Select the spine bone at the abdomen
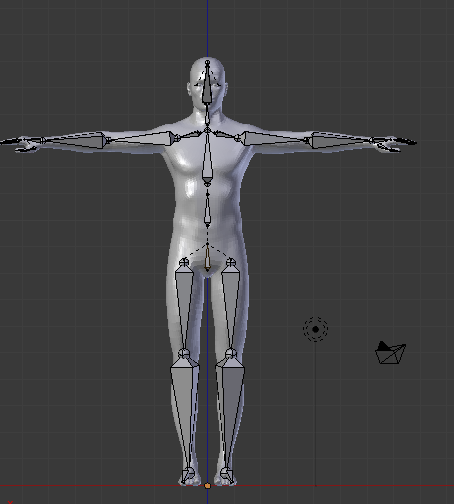 [207, 209]
